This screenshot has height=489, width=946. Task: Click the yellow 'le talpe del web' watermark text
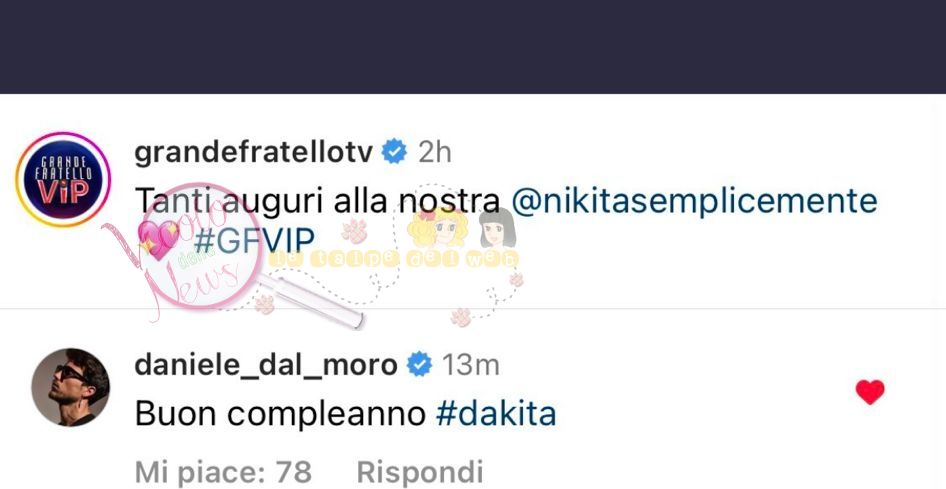coord(393,259)
